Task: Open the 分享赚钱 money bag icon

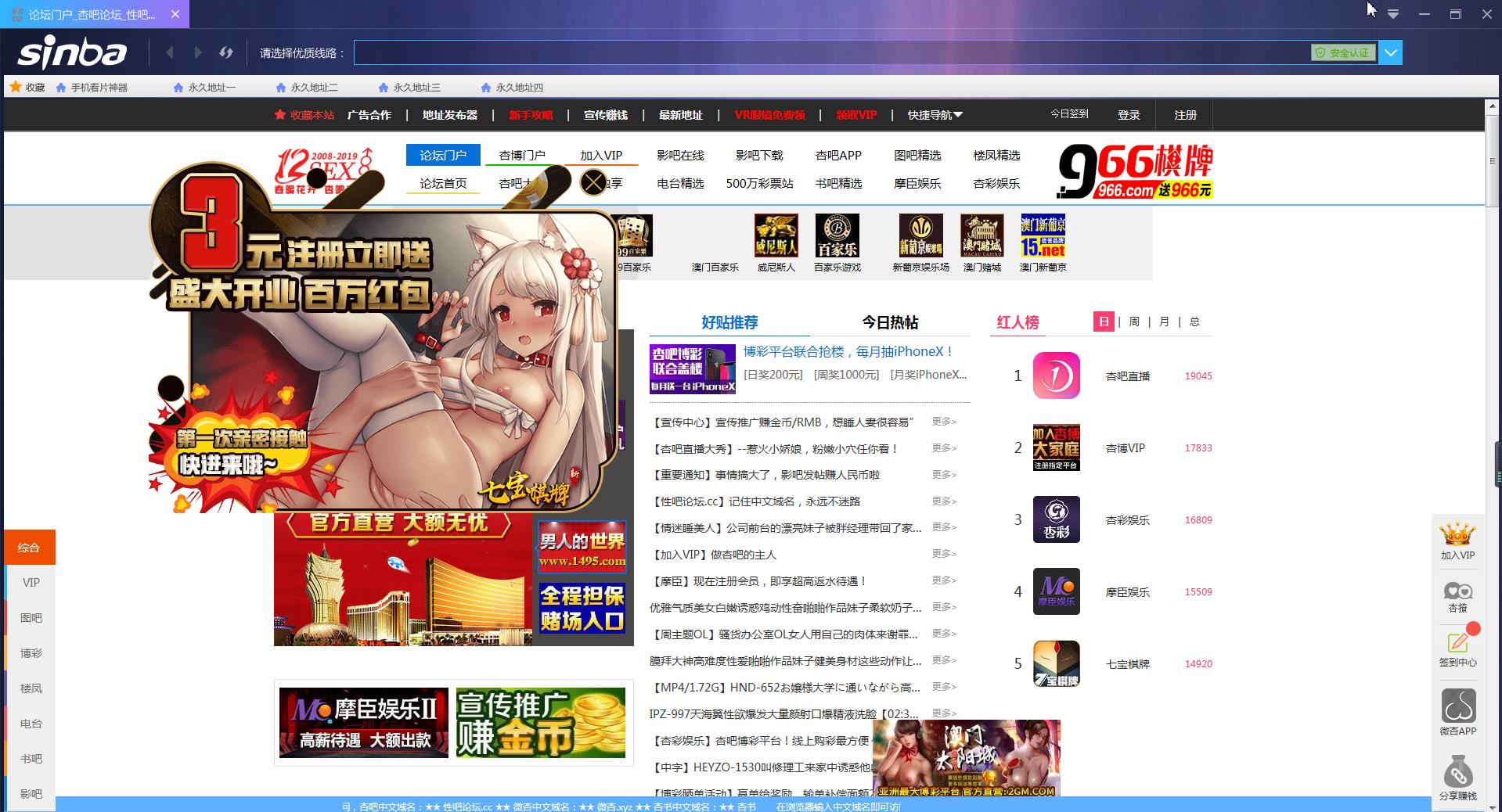Action: 1457,778
